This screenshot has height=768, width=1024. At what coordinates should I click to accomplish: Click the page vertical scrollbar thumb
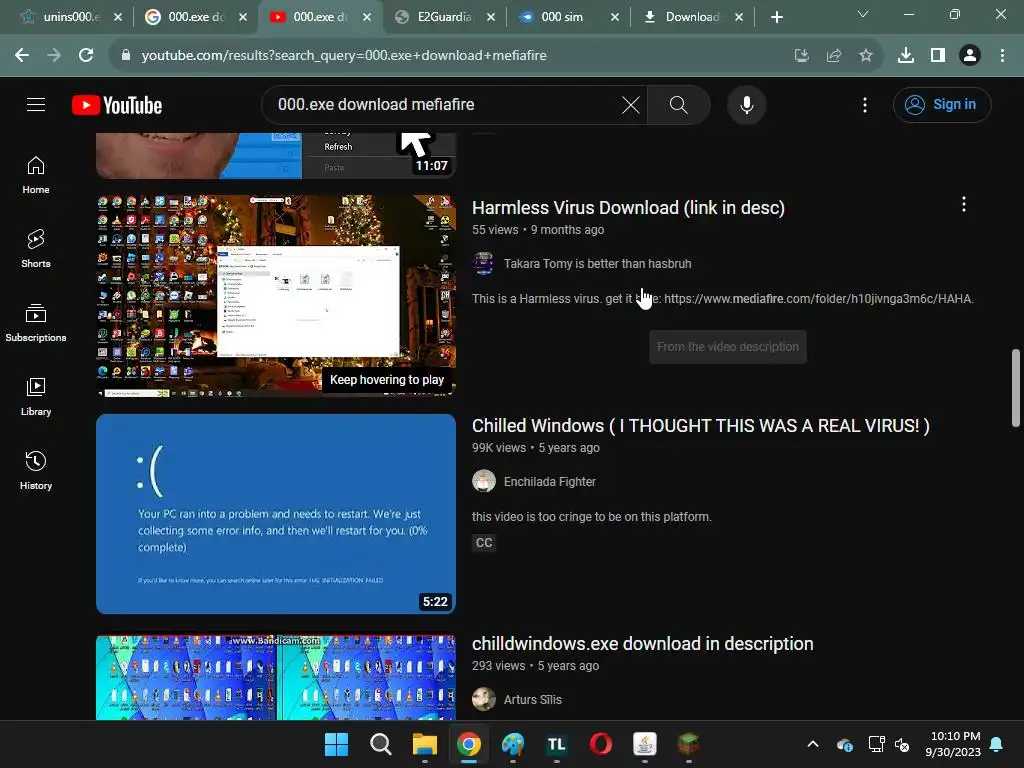(x=1016, y=388)
